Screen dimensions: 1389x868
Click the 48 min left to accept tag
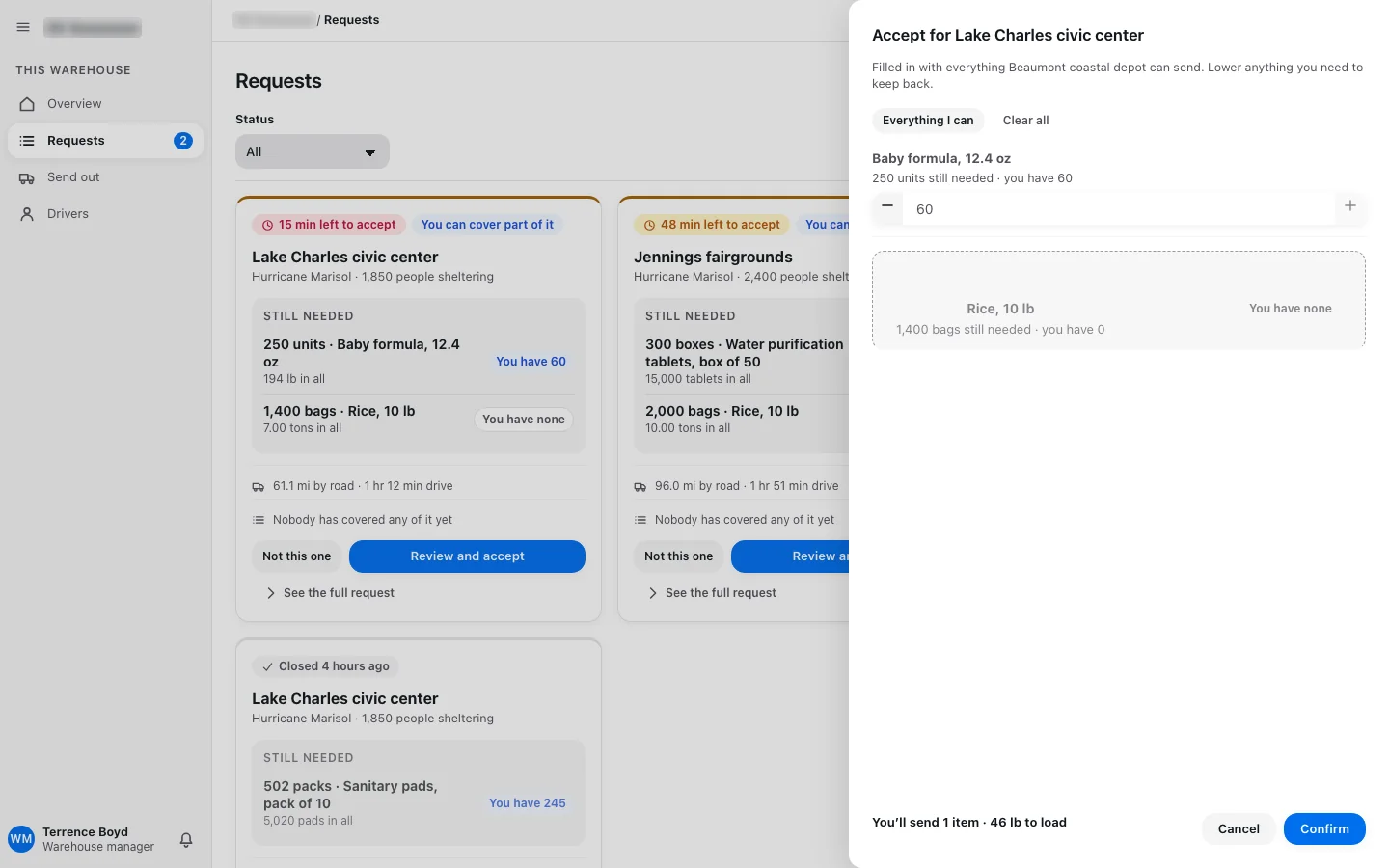pos(712,225)
